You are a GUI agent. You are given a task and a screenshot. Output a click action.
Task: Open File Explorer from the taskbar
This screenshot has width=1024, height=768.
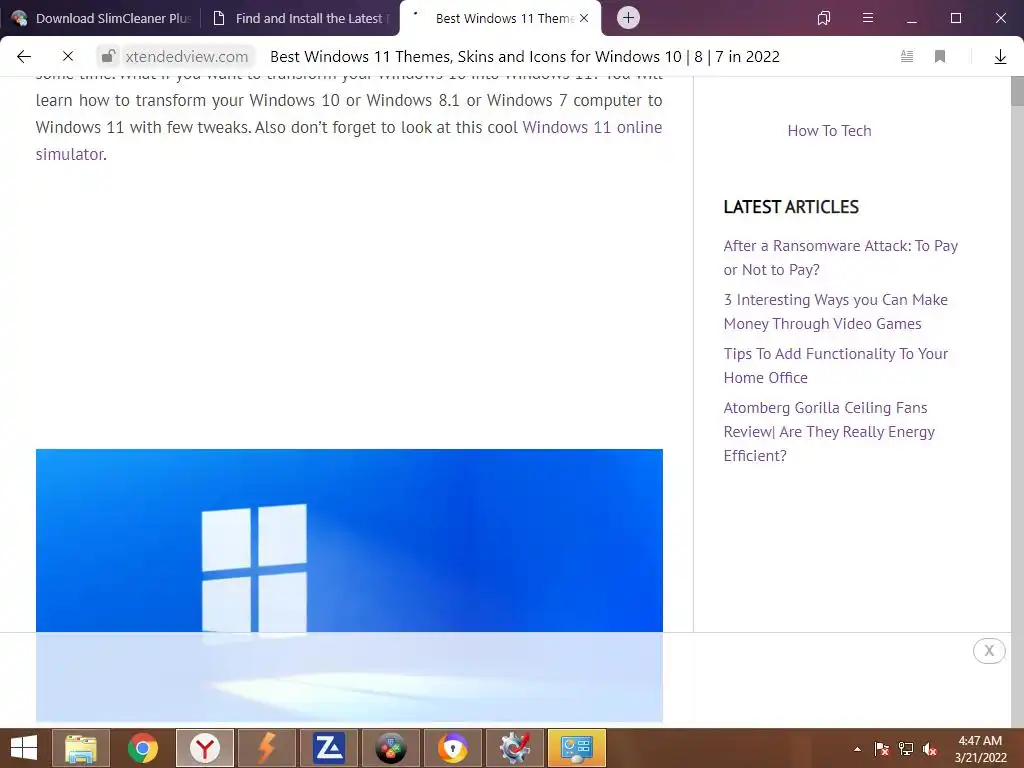pos(81,748)
